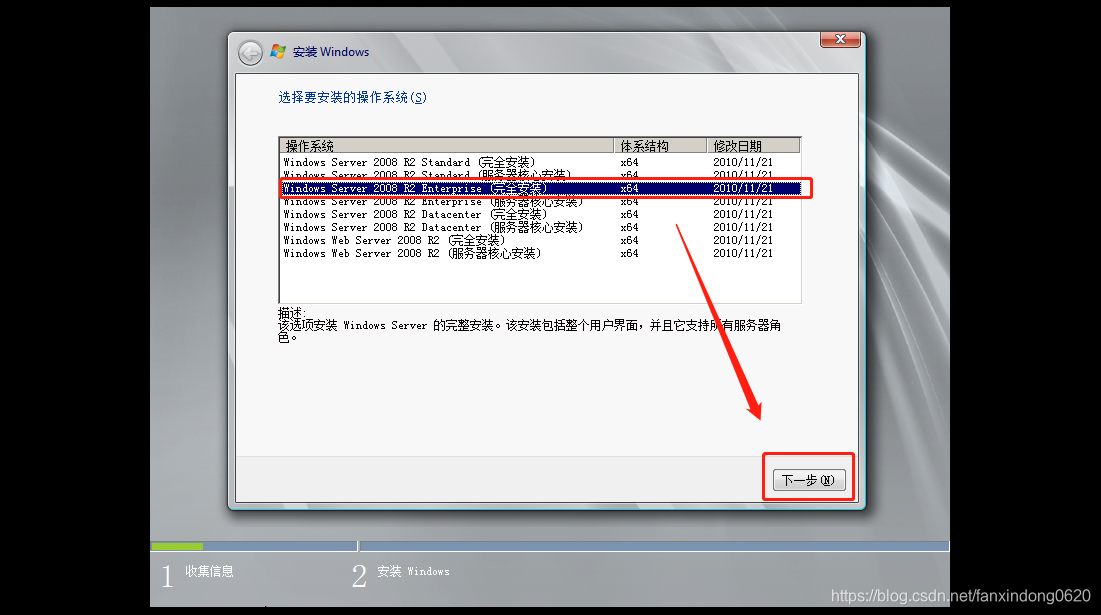Select Windows Server 2008 R2 Datacenter (服务器核心安装)
1101x615 pixels.
(539, 227)
